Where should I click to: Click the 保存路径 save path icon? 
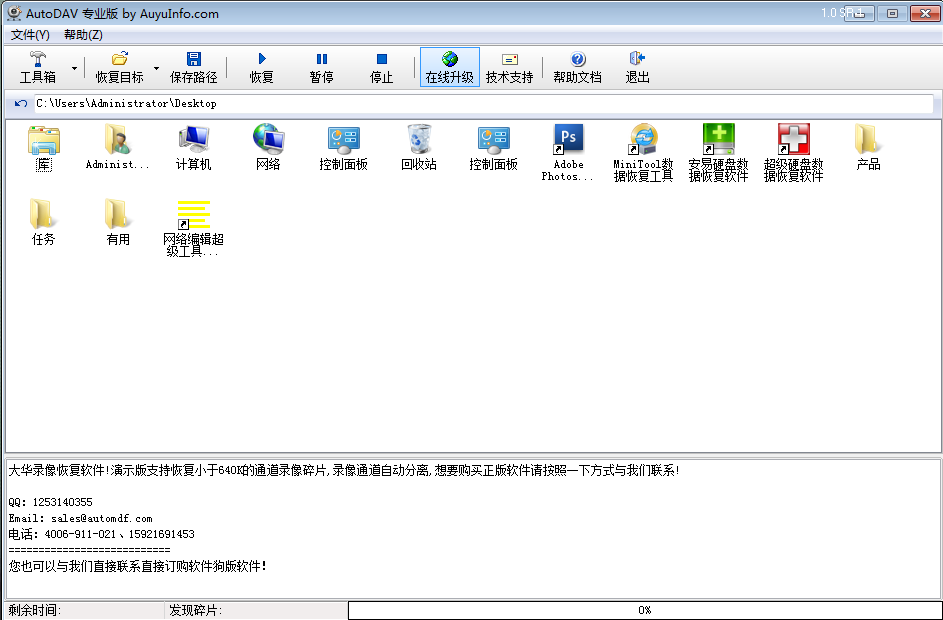pyautogui.click(x=193, y=60)
